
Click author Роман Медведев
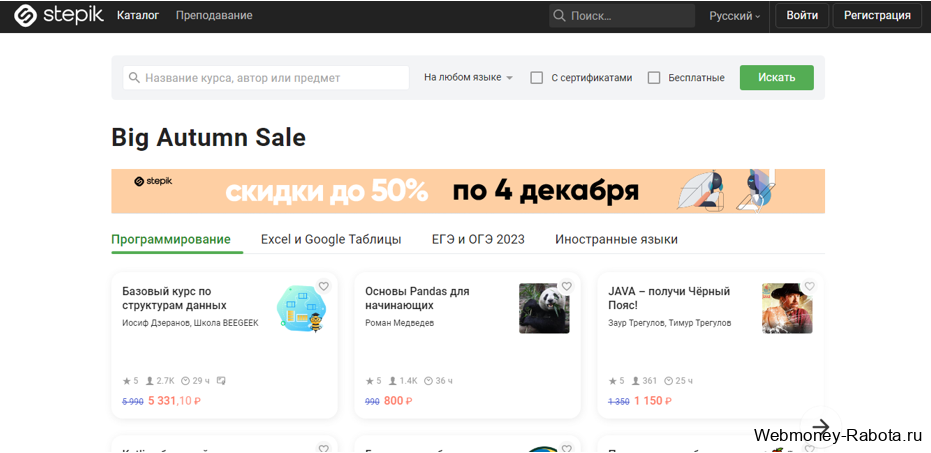point(400,323)
